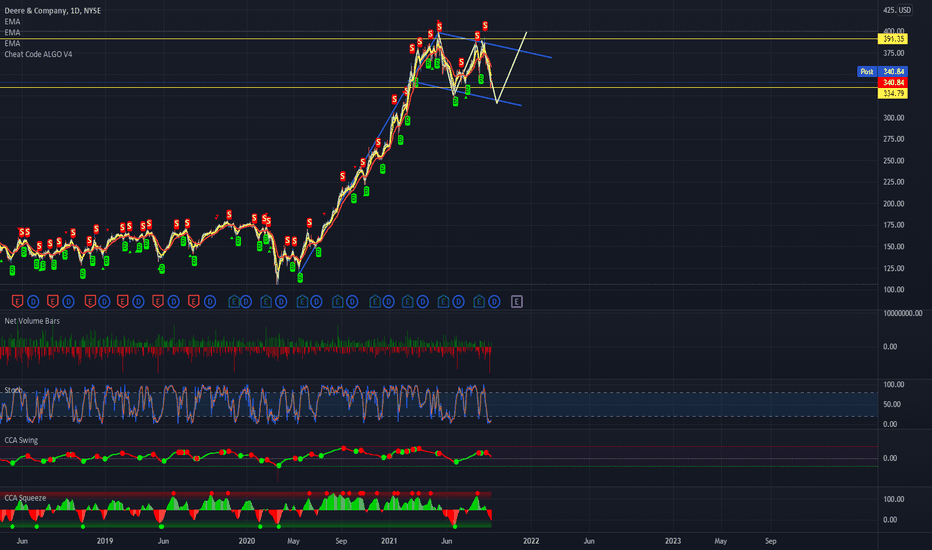Screen dimensions: 932x550
Task: Click the yellow 391.35 price label
Action: [x=893, y=39]
